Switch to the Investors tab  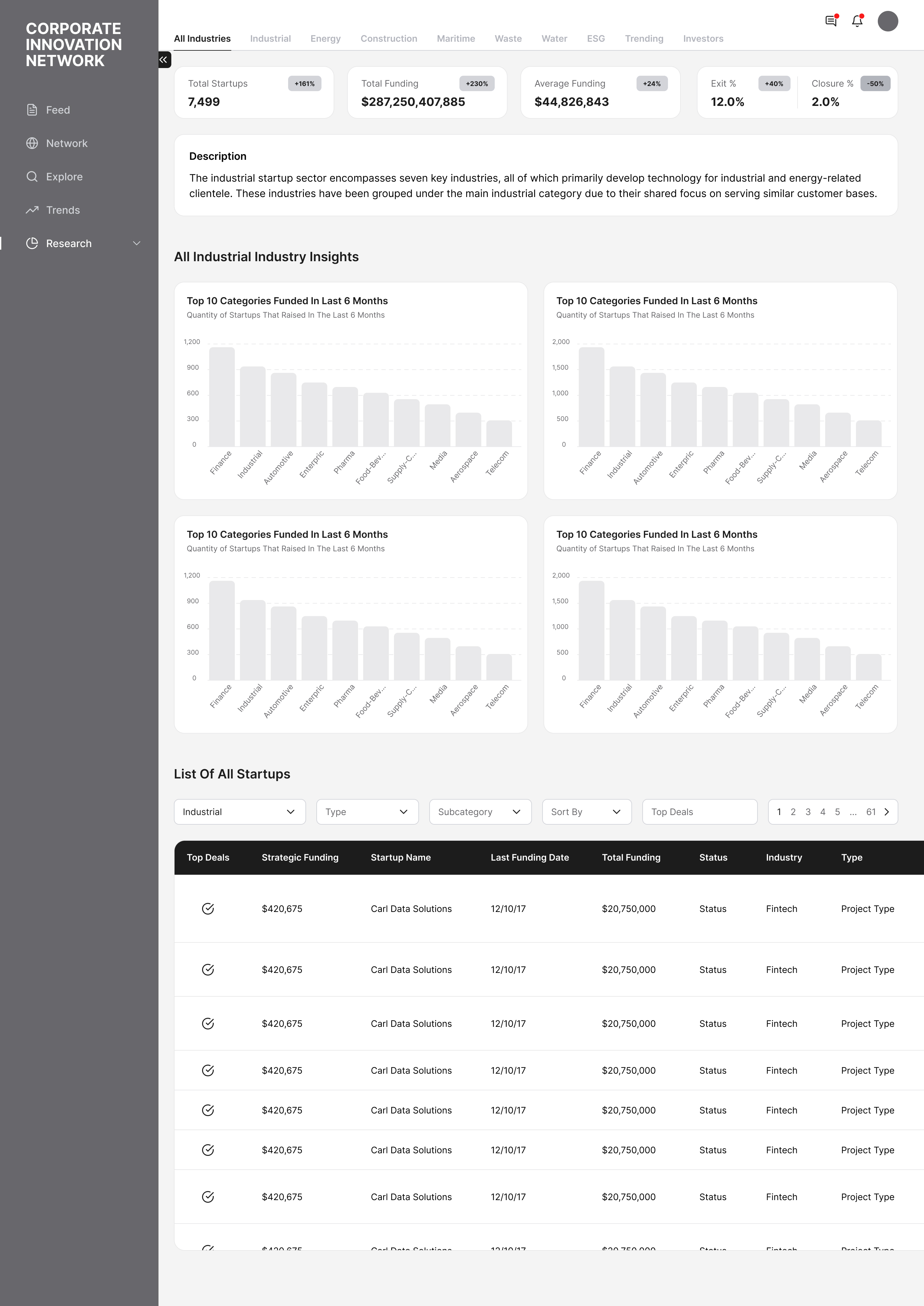[x=703, y=39]
